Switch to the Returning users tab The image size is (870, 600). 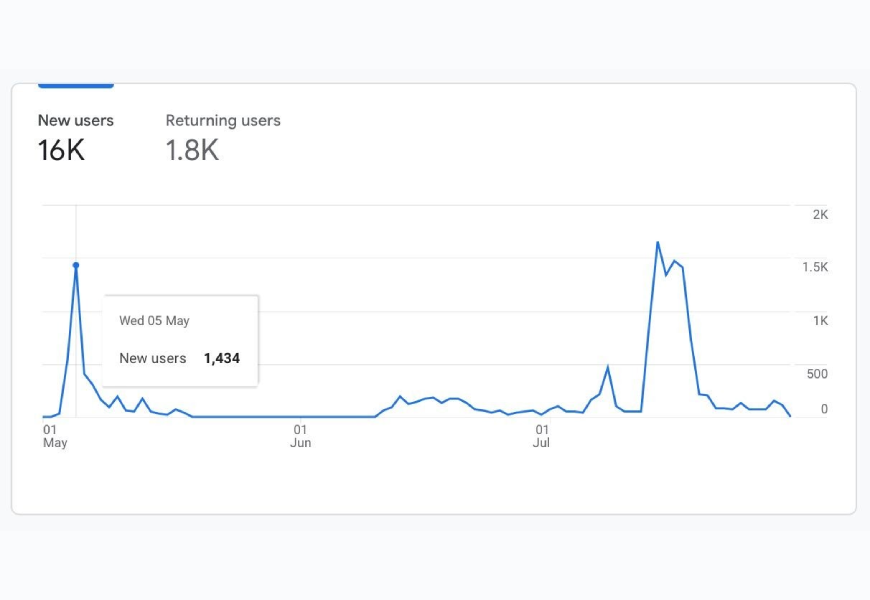pyautogui.click(x=223, y=121)
